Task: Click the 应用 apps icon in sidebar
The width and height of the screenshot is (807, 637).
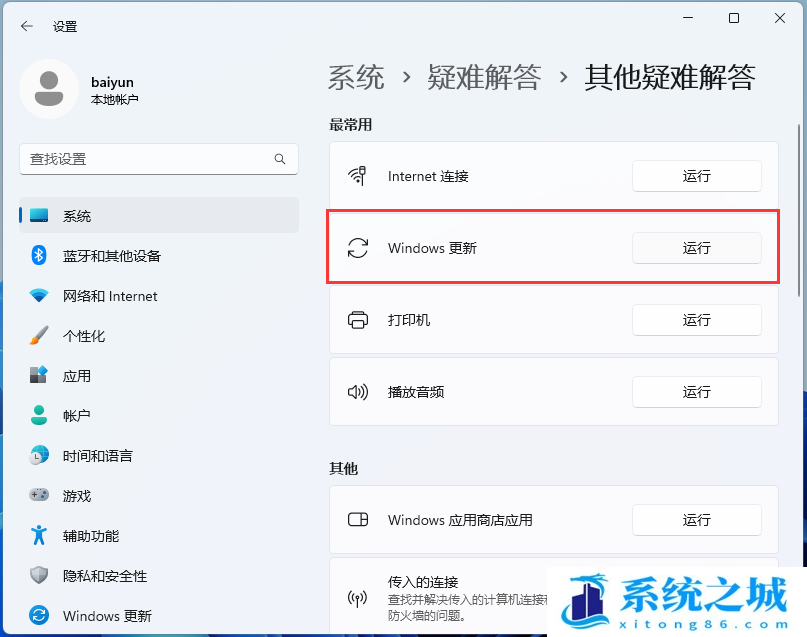Action: point(39,375)
